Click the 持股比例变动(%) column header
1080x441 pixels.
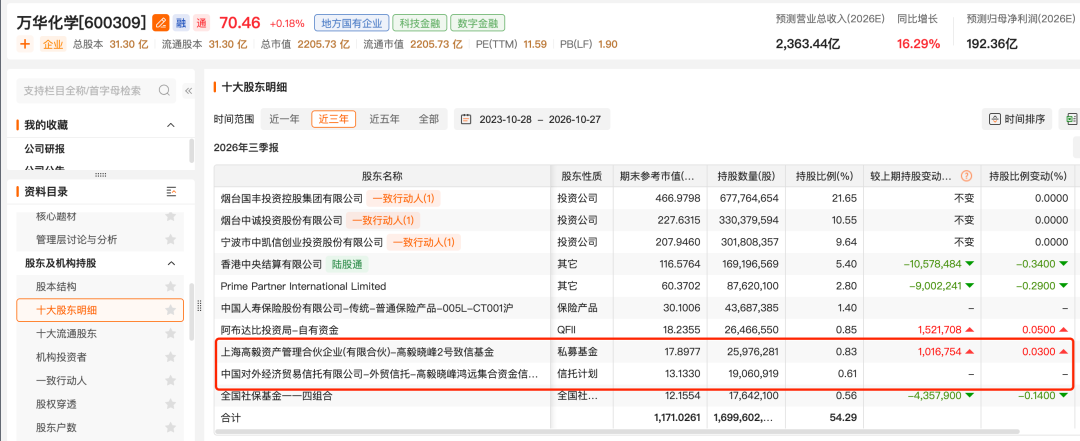click(x=1027, y=176)
